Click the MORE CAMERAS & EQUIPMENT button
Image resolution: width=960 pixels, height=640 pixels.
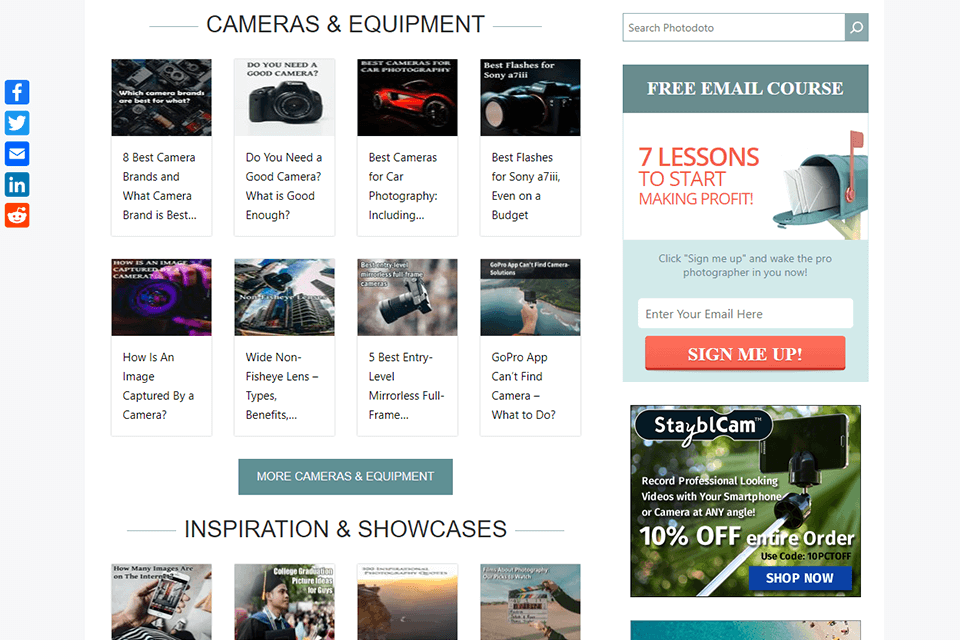(x=345, y=477)
